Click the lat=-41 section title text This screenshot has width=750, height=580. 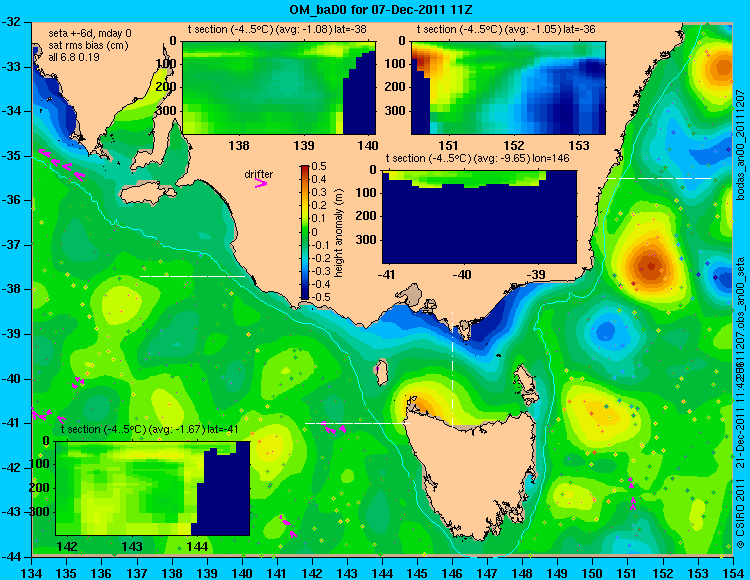point(150,429)
